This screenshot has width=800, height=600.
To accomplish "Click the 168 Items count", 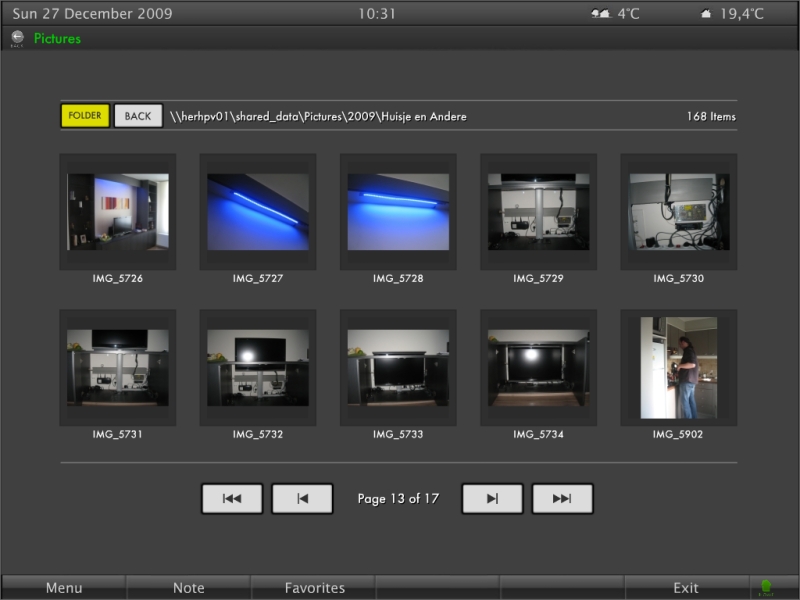I will (711, 116).
